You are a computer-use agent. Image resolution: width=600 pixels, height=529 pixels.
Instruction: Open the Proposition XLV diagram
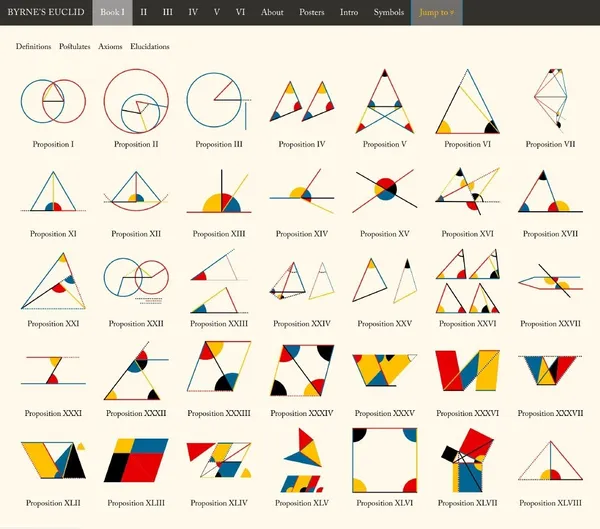pyautogui.click(x=303, y=460)
